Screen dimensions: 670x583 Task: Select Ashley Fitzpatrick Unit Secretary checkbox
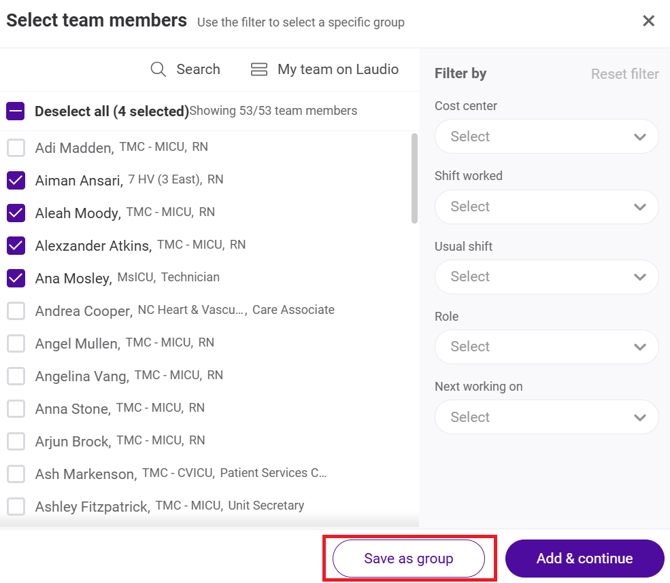tap(16, 506)
